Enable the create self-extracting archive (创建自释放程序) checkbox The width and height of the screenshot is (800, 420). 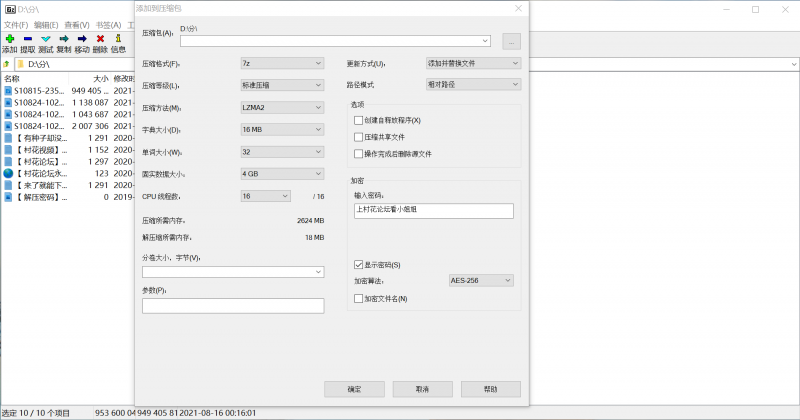click(x=359, y=120)
